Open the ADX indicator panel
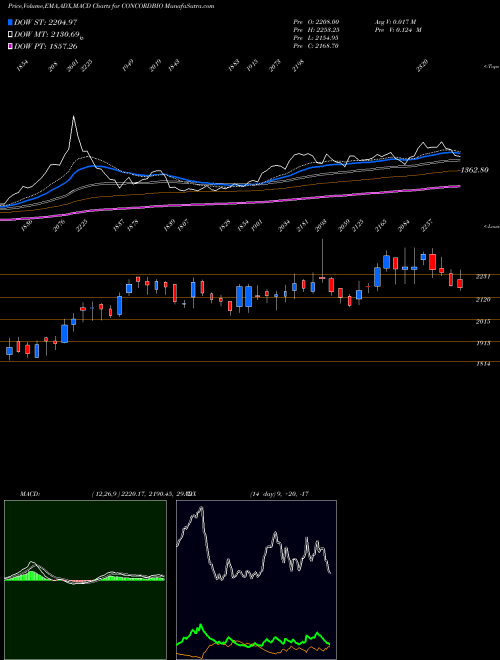This screenshot has height=660, width=500. [256, 580]
